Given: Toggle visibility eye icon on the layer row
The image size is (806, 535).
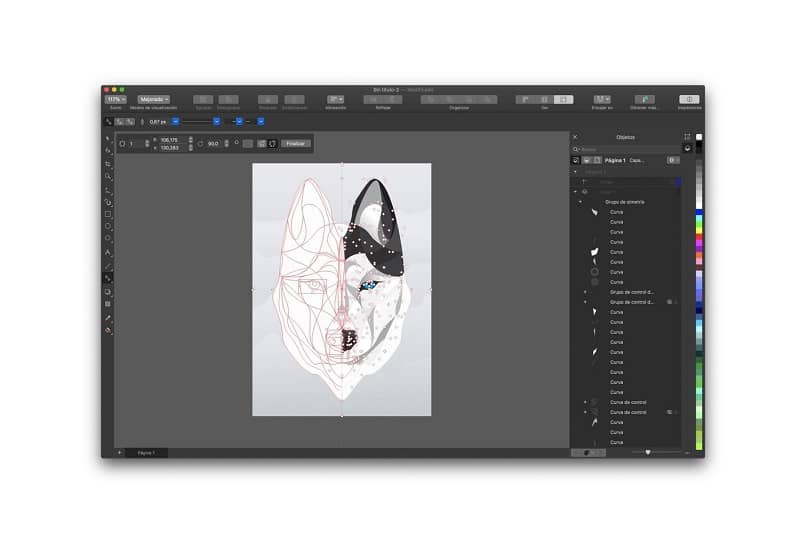Looking at the screenshot, I should tap(585, 191).
